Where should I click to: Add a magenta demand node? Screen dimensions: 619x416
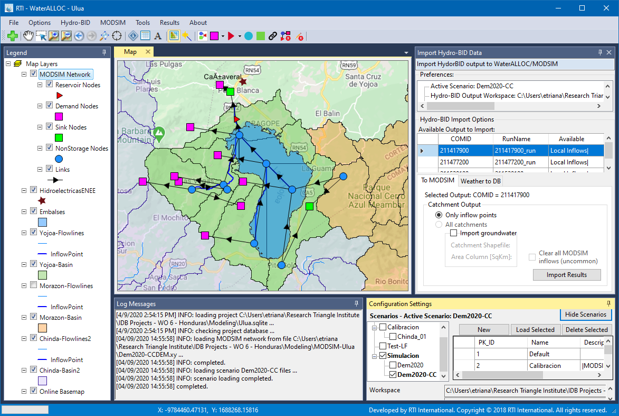point(214,36)
